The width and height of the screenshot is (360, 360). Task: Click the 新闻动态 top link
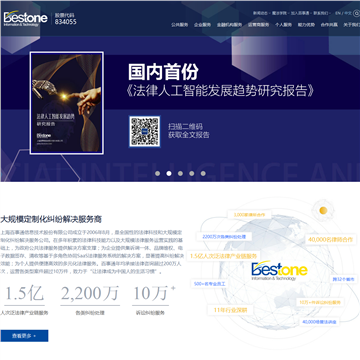click(x=260, y=13)
